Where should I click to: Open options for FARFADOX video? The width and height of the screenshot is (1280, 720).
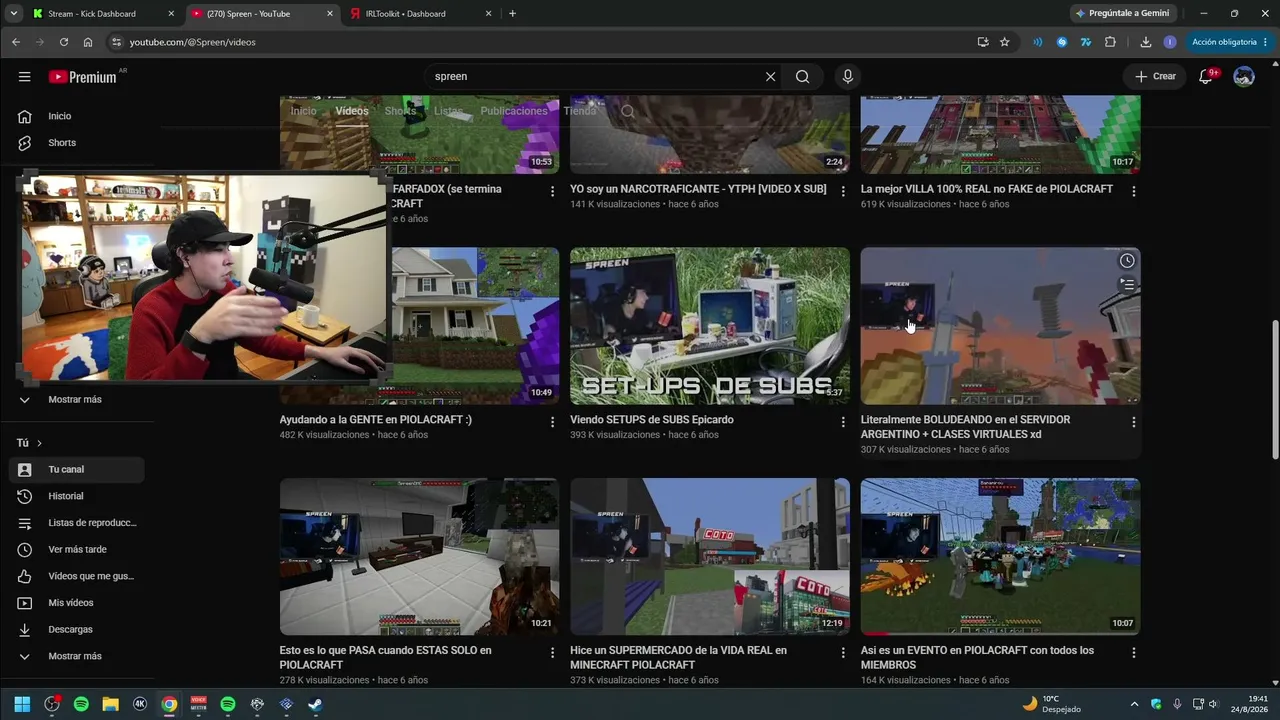tap(552, 191)
